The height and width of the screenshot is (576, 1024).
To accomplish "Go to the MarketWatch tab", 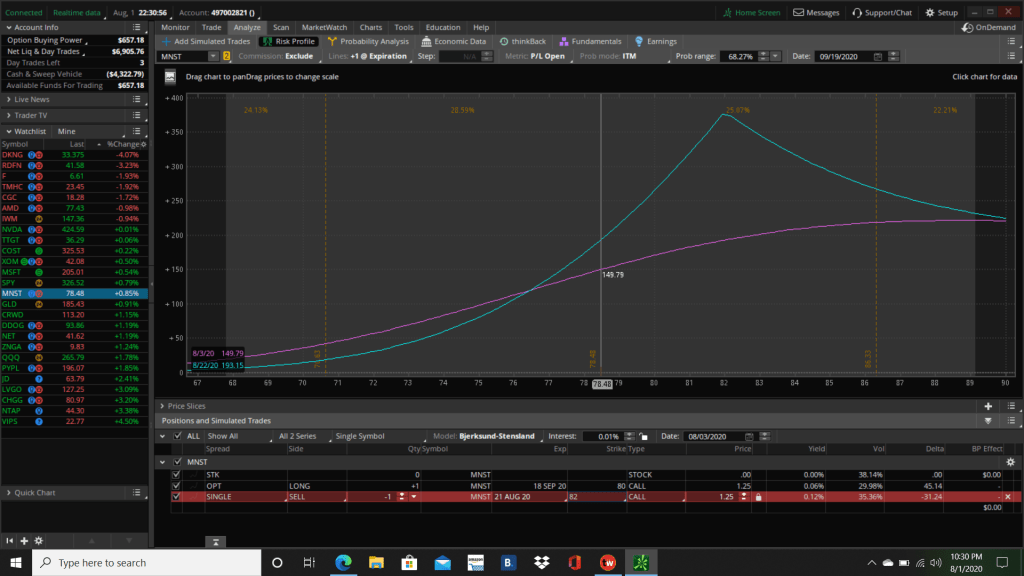I will (324, 27).
